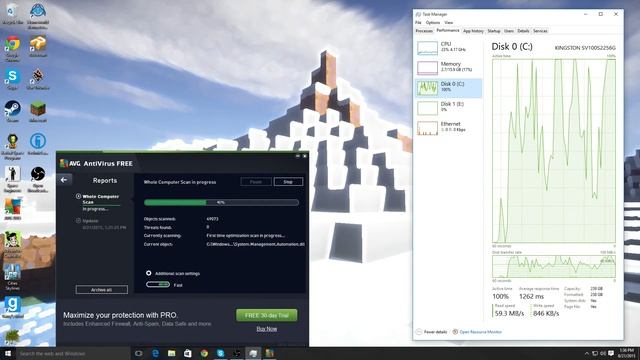This screenshot has height=360, width=640.
Task: Open the AVG desktop shortcut
Action: click(13, 209)
